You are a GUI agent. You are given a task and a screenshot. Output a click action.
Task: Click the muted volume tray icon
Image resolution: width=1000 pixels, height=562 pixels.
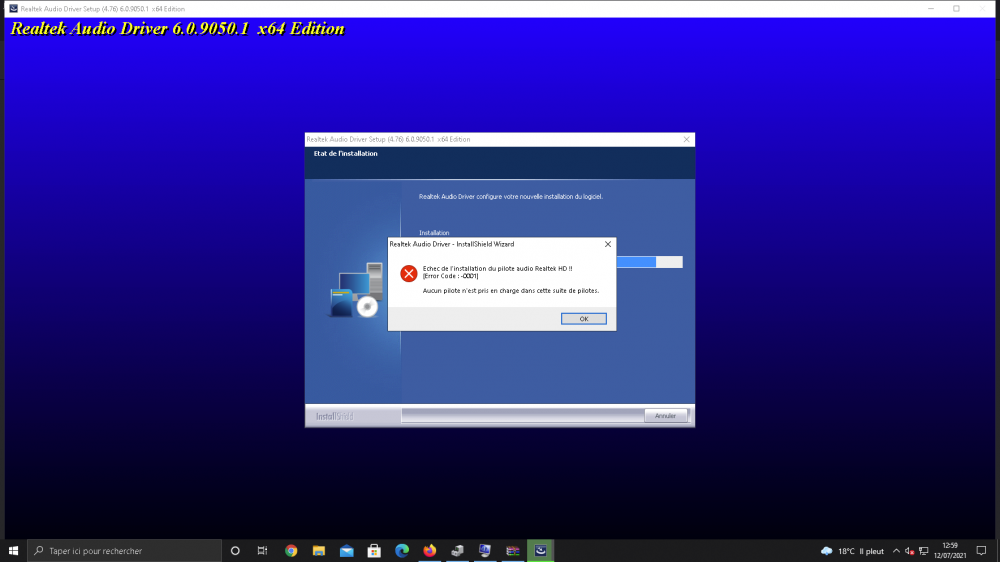(x=910, y=551)
